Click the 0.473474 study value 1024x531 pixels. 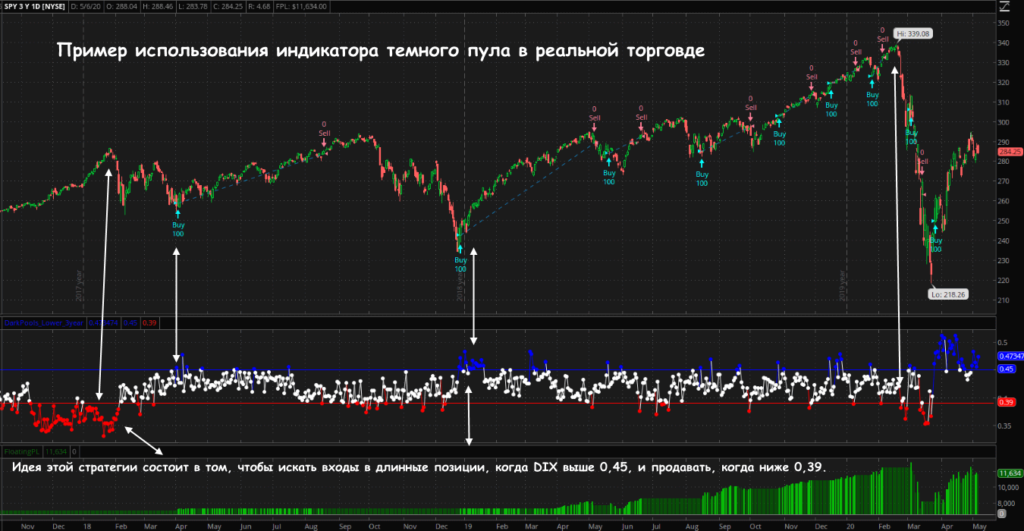pyautogui.click(x=103, y=323)
